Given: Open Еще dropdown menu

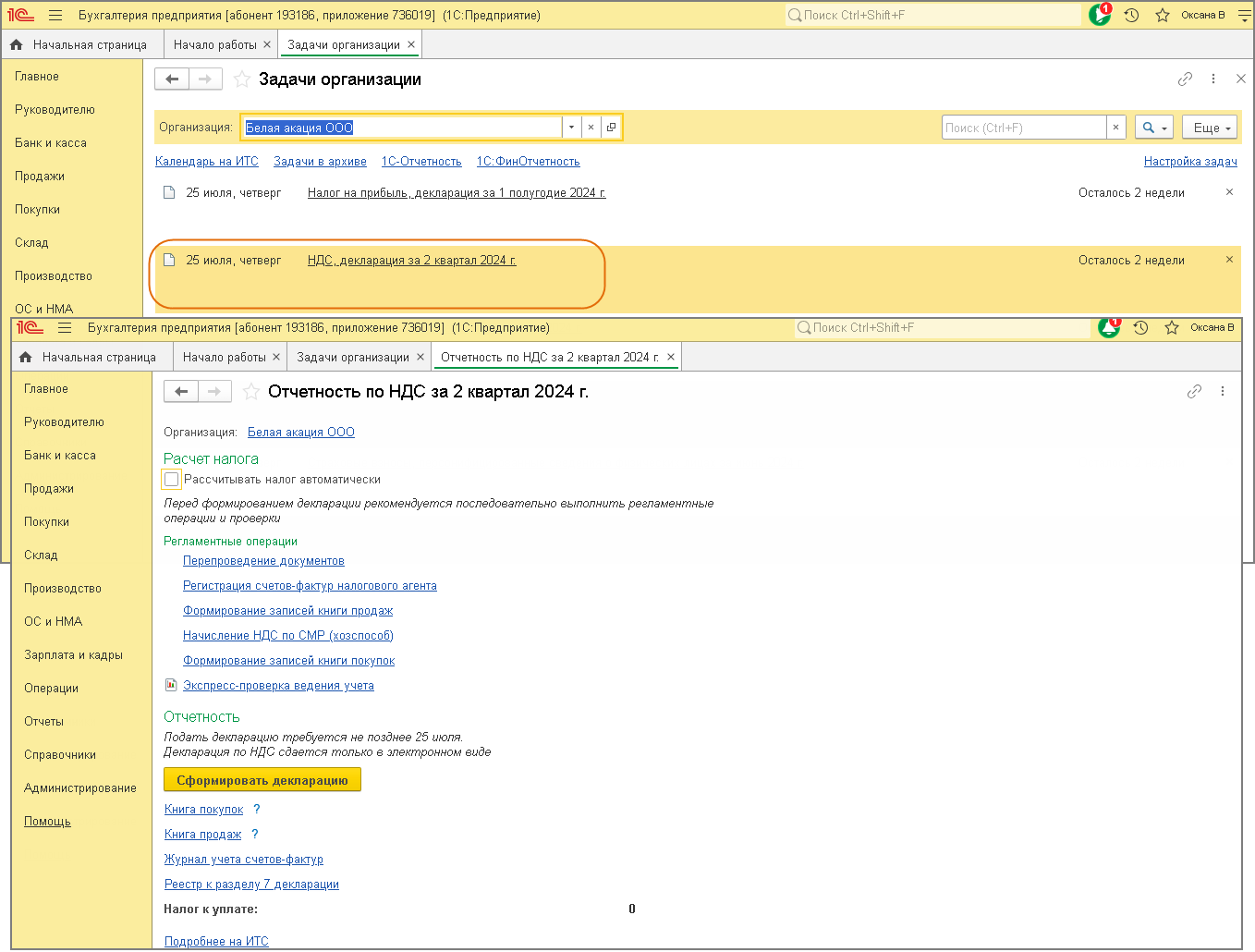Looking at the screenshot, I should (1210, 128).
